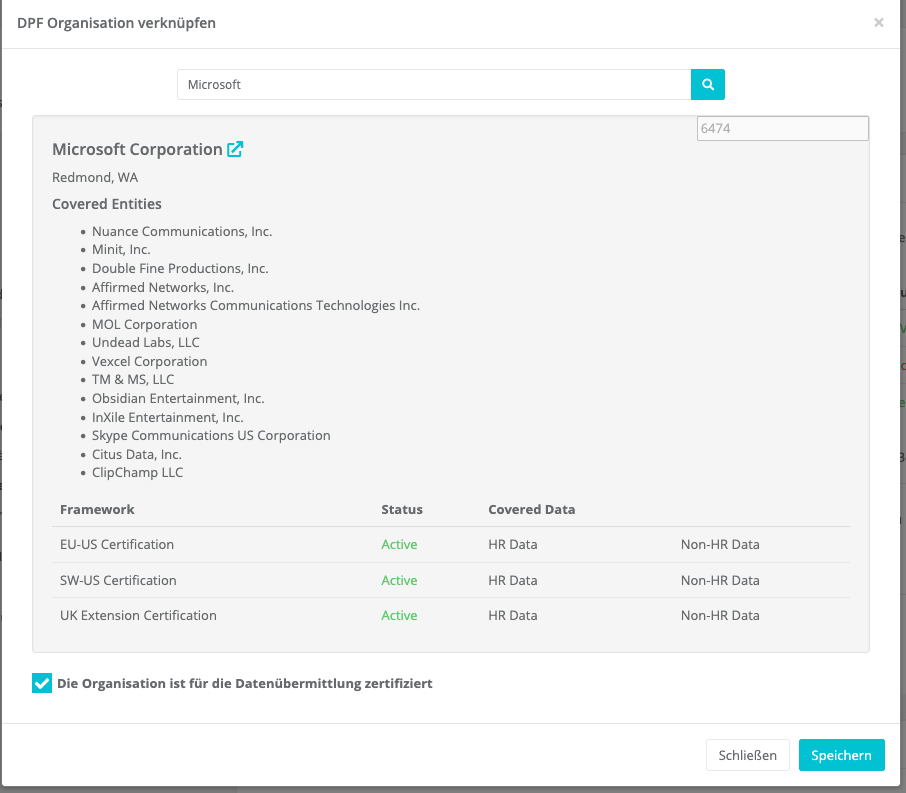The image size is (906, 793).
Task: Click the field showing 6474
Action: pos(782,129)
